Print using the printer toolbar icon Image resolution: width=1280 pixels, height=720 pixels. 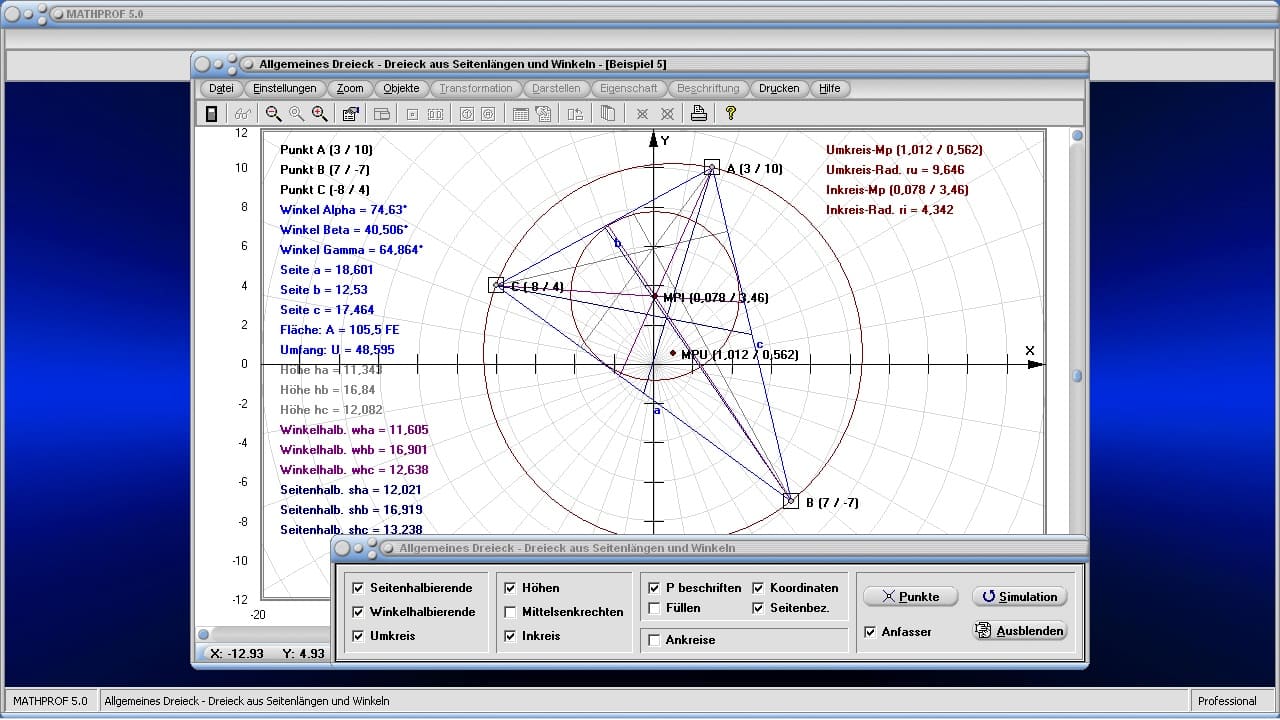click(x=699, y=114)
